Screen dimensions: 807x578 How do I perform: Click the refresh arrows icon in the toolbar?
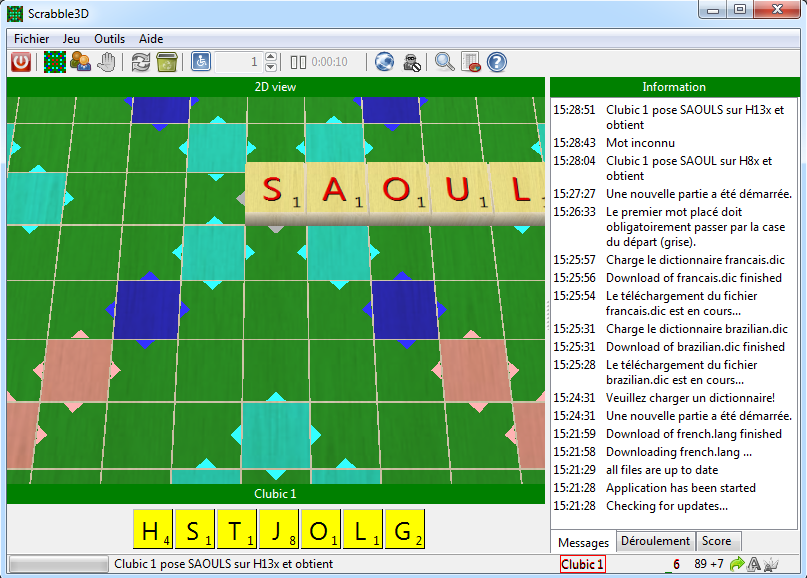coord(141,62)
